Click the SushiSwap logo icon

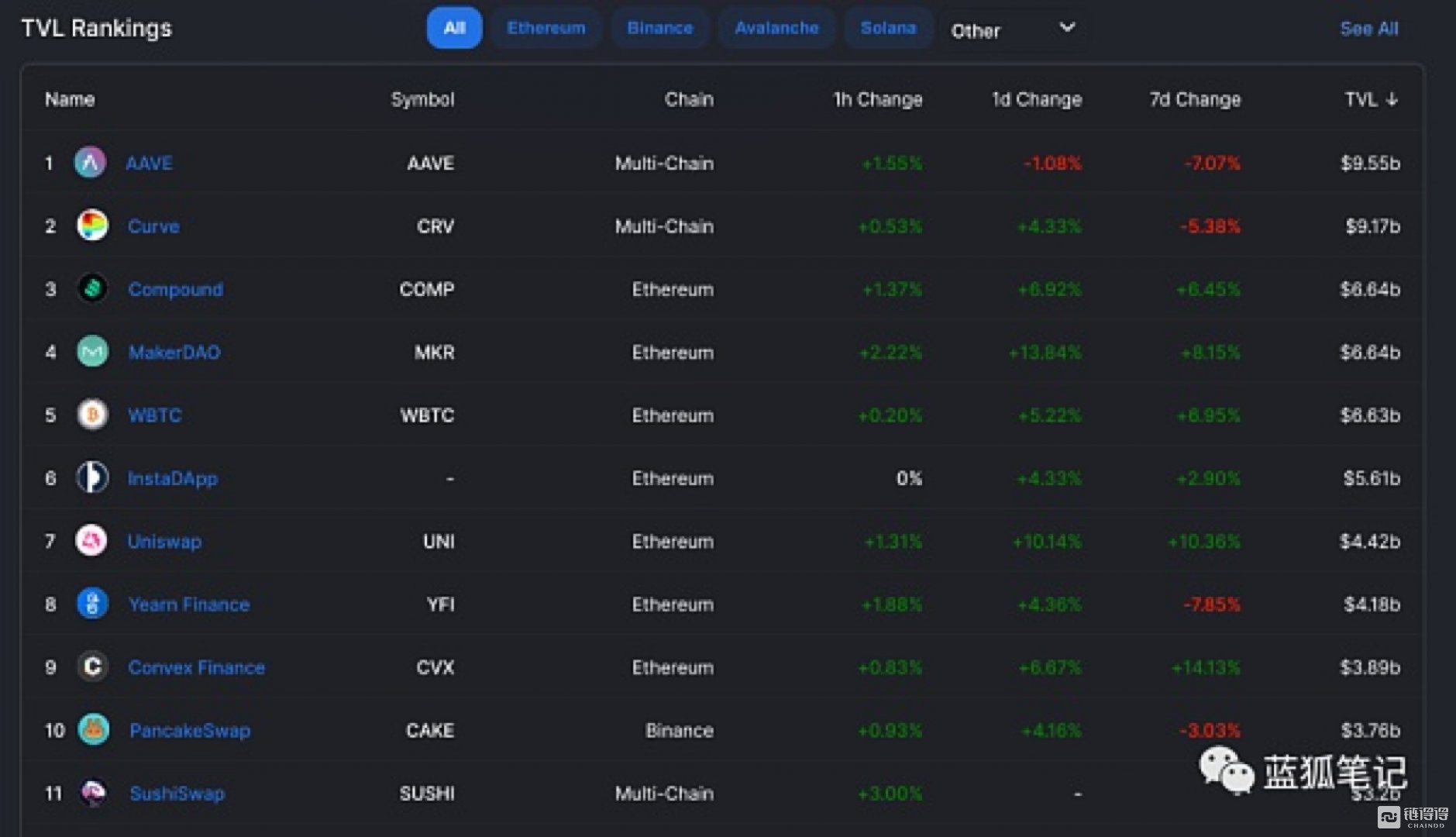[x=94, y=792]
